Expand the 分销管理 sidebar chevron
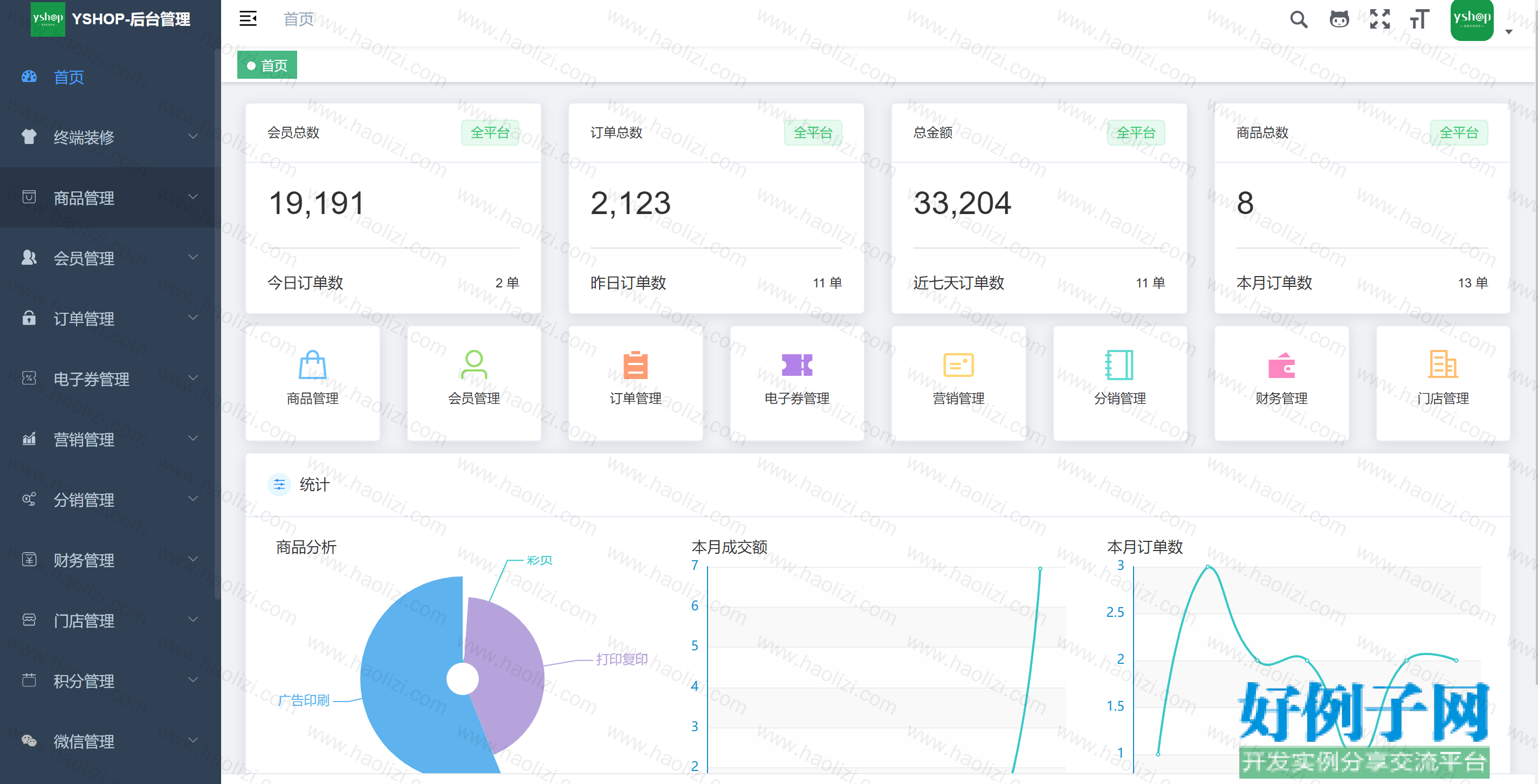This screenshot has height=784, width=1538. pyautogui.click(x=193, y=499)
